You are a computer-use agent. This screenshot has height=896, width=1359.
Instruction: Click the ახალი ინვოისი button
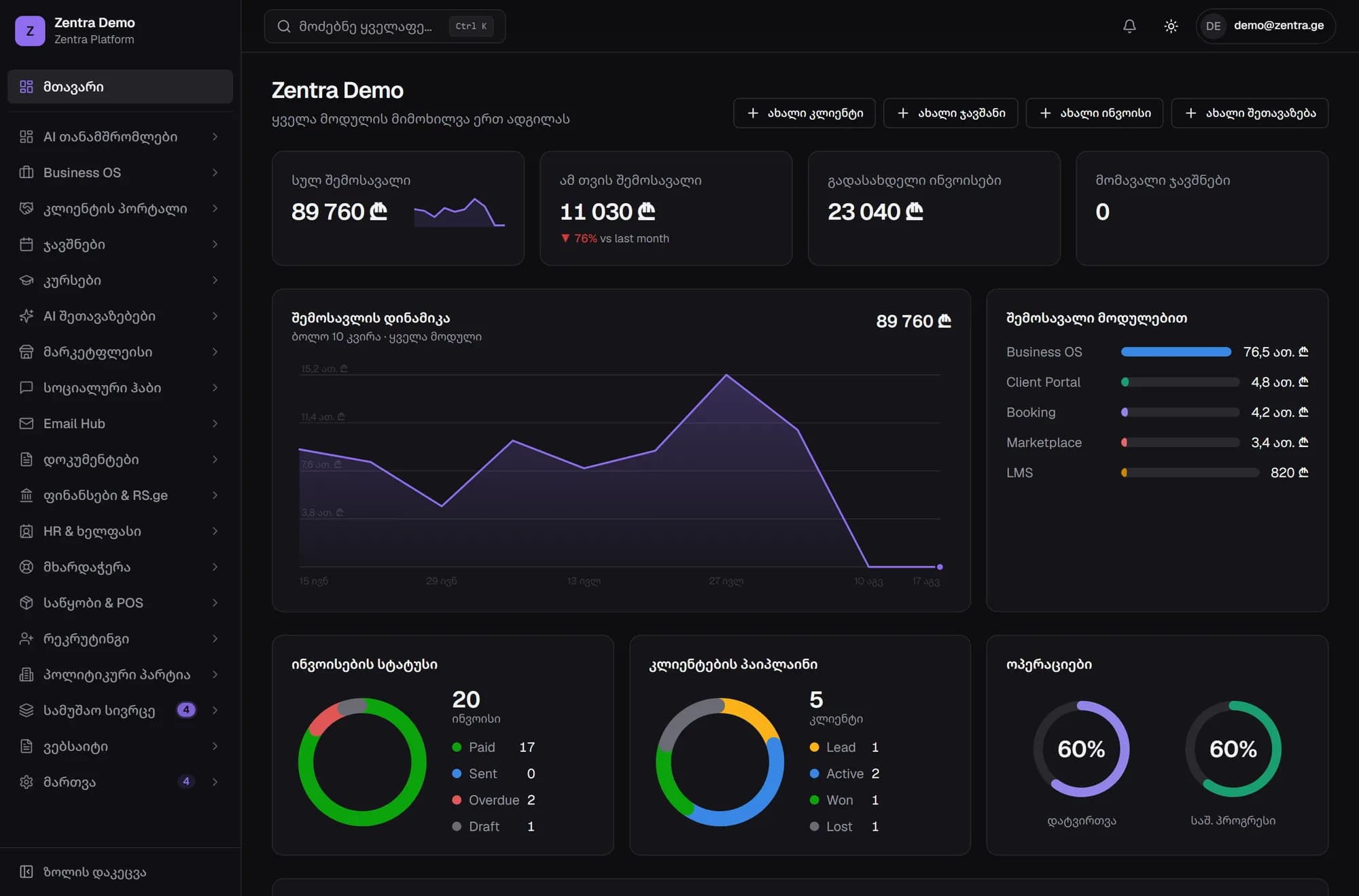(1095, 113)
